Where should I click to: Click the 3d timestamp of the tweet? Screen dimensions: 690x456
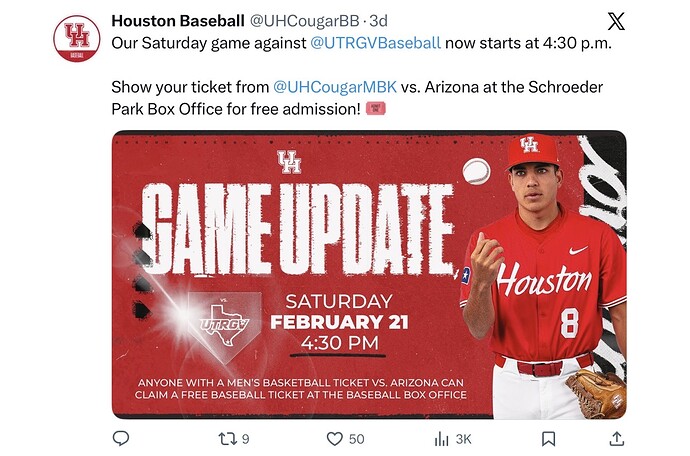379,20
